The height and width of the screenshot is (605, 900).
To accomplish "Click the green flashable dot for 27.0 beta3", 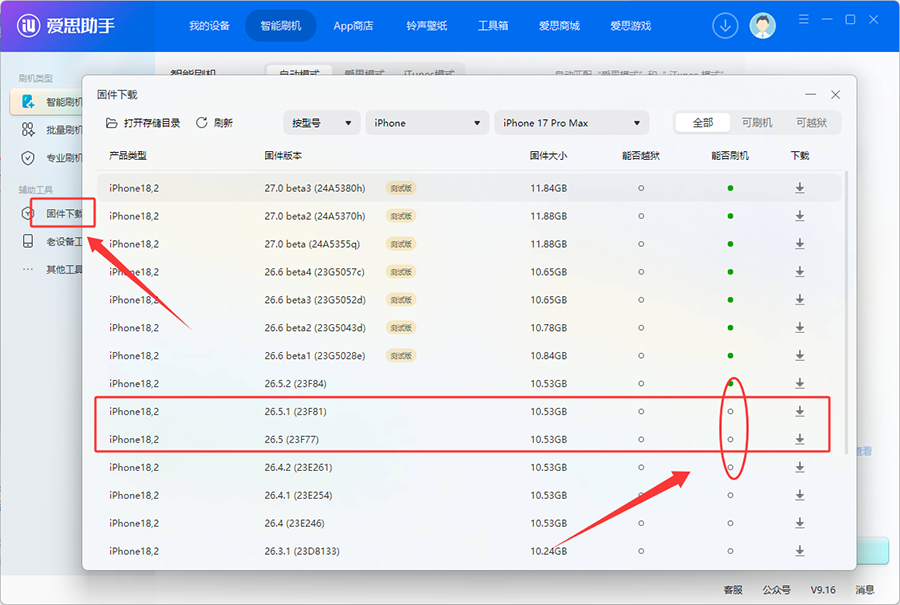I will click(730, 188).
